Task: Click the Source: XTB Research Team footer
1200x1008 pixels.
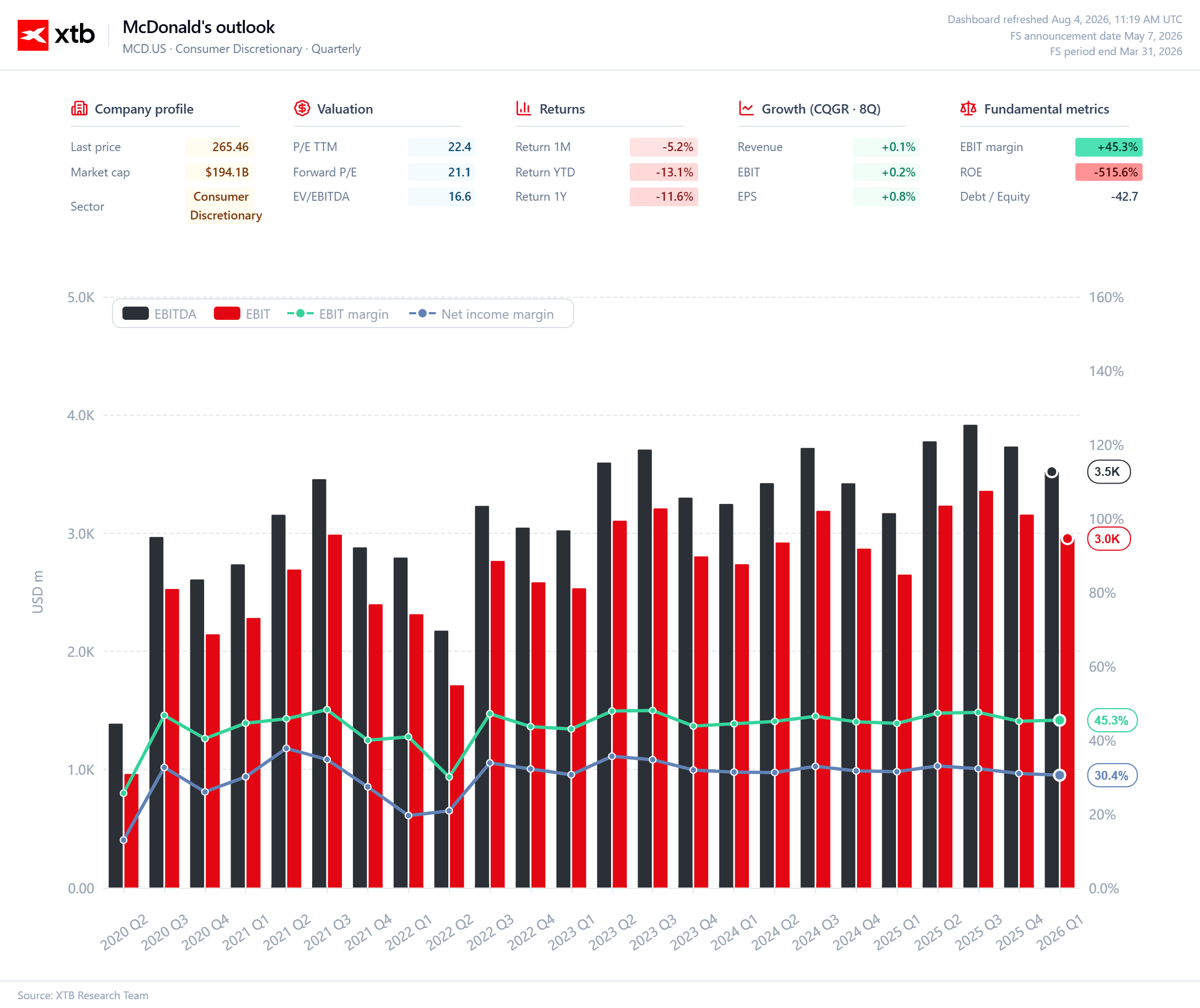Action: point(83,995)
